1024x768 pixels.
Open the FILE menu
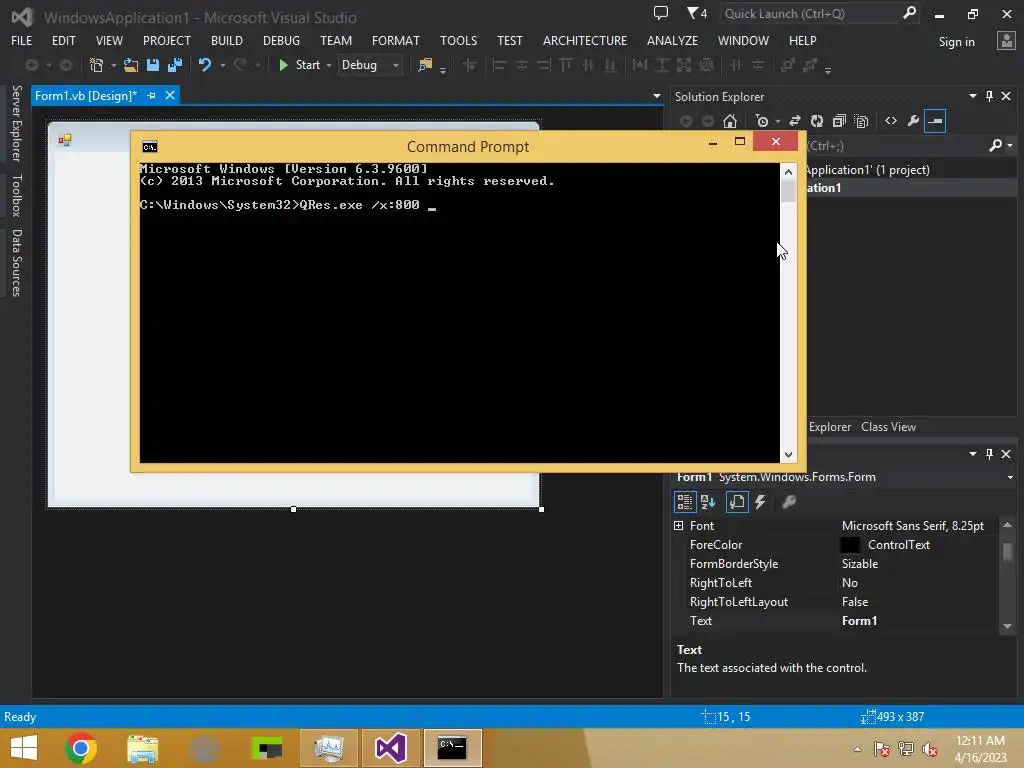[21, 40]
